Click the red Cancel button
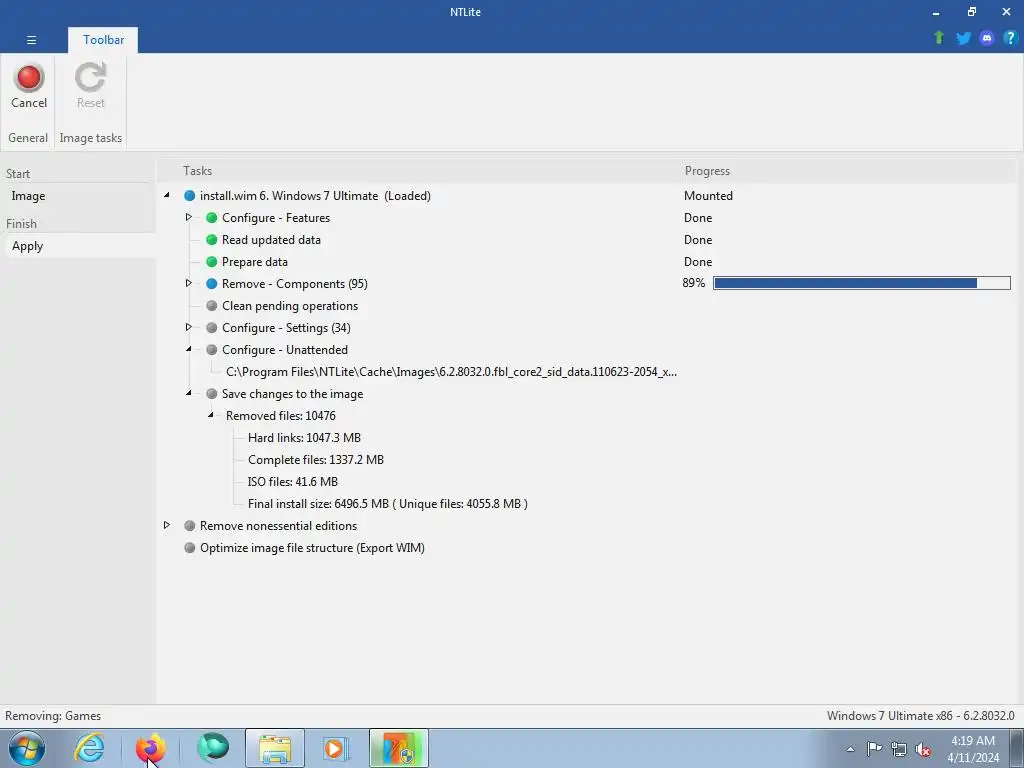The image size is (1024, 768). [29, 86]
